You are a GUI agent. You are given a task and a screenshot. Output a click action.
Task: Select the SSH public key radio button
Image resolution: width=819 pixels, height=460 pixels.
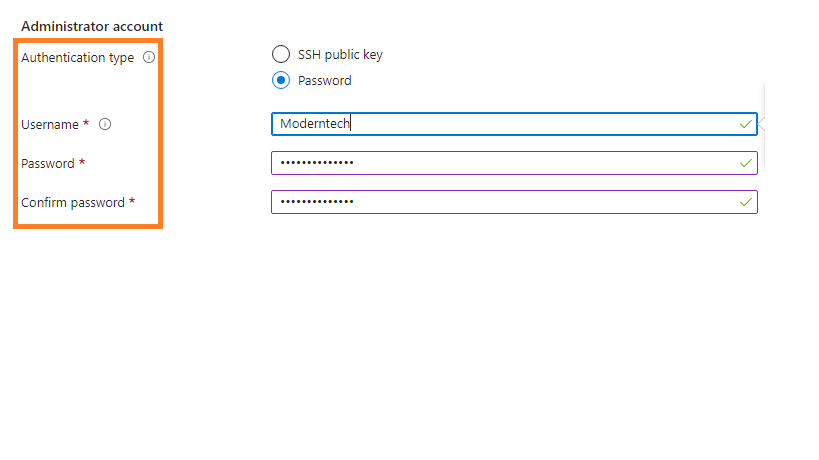click(x=281, y=55)
